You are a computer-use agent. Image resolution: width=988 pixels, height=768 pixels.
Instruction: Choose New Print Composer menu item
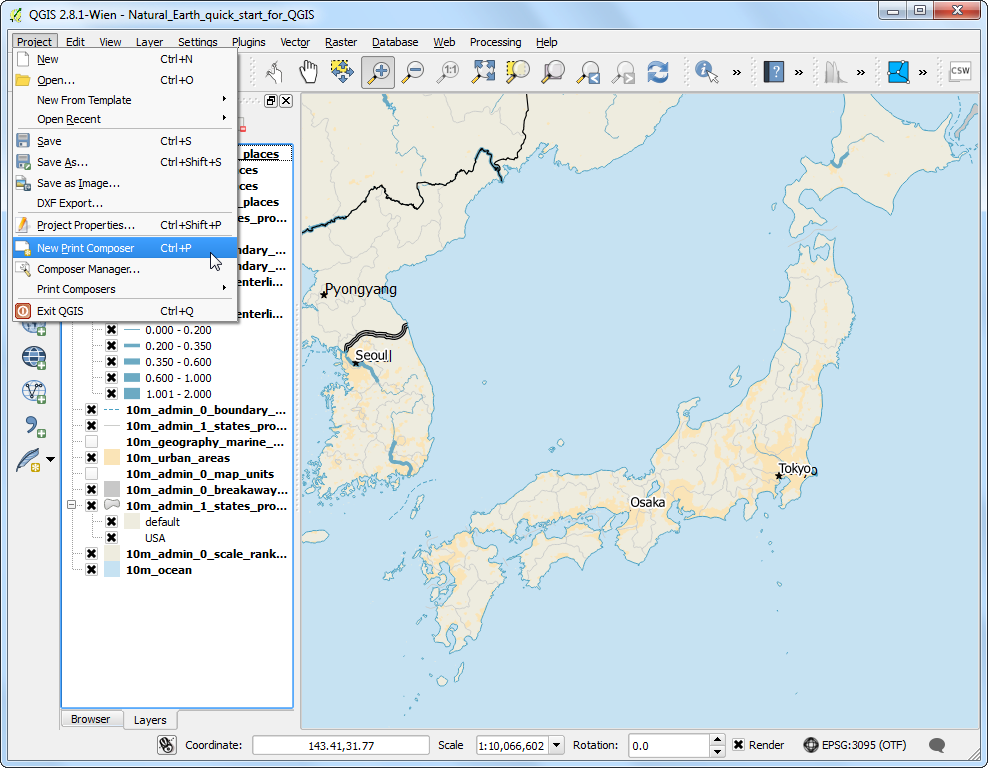pyautogui.click(x=125, y=248)
